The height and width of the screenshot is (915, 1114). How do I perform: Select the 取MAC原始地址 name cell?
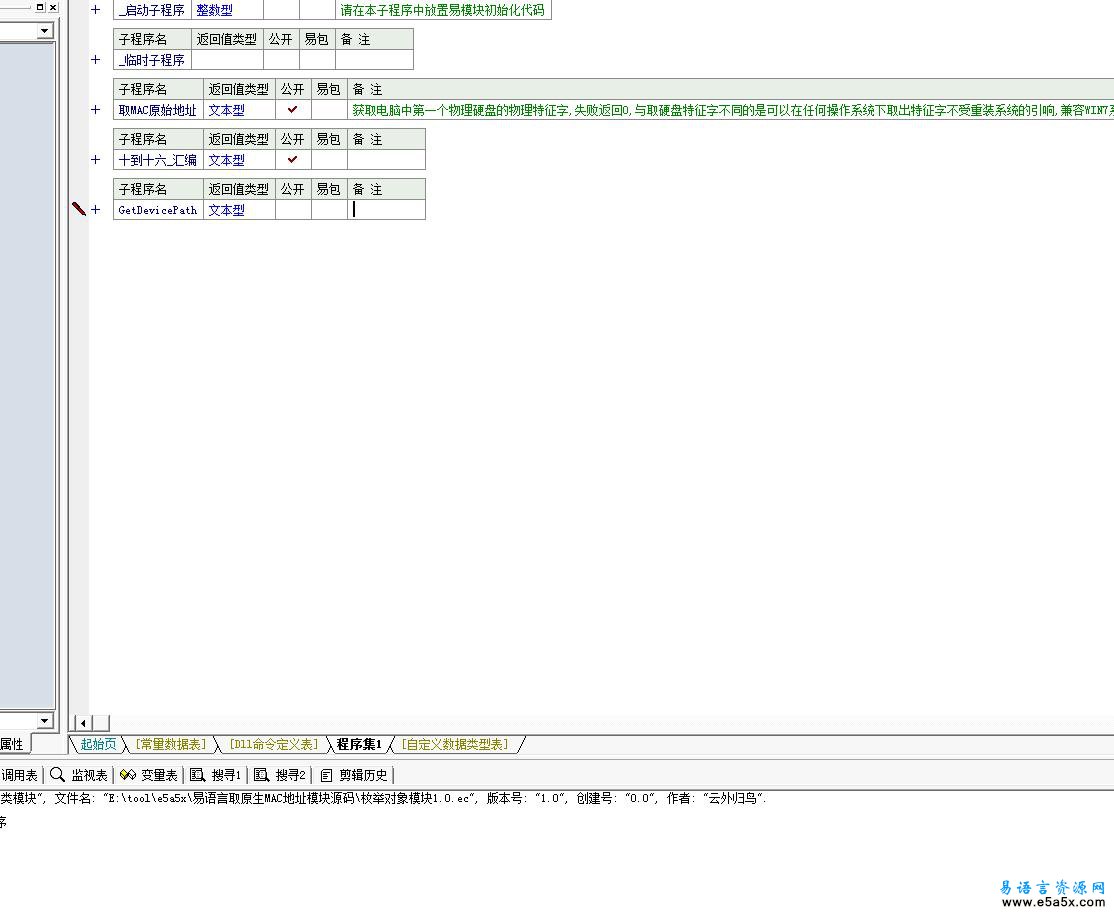point(158,110)
